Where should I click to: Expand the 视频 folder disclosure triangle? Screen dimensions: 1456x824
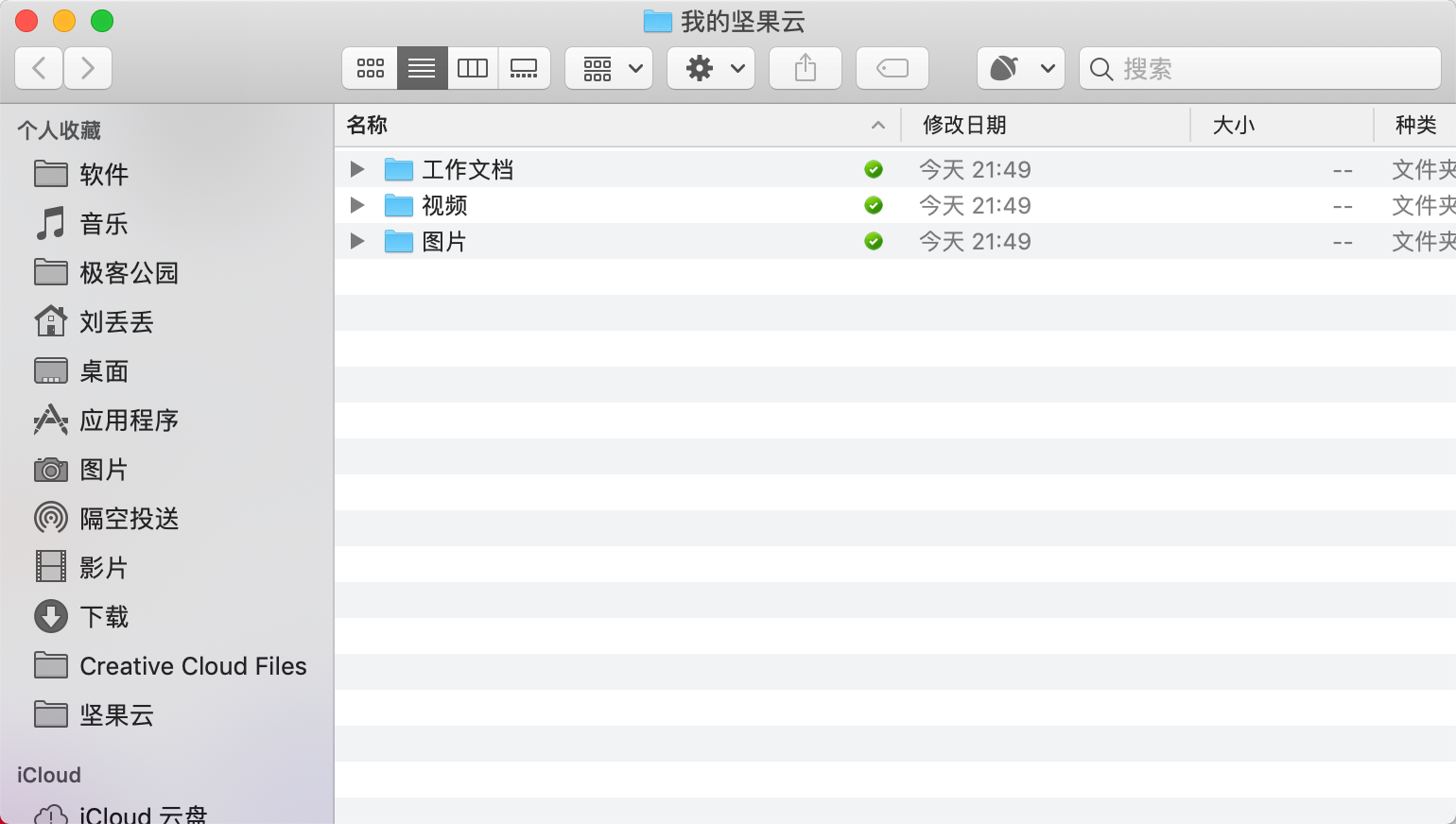[357, 205]
